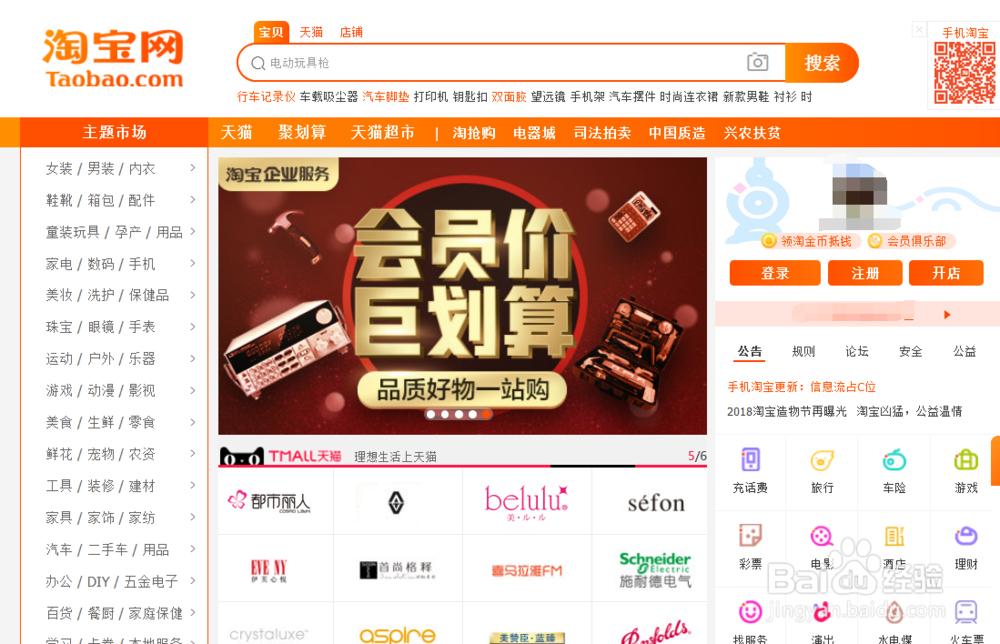The height and width of the screenshot is (644, 1000).
Task: Switch to the 天猫 search tab
Action: coord(311,32)
